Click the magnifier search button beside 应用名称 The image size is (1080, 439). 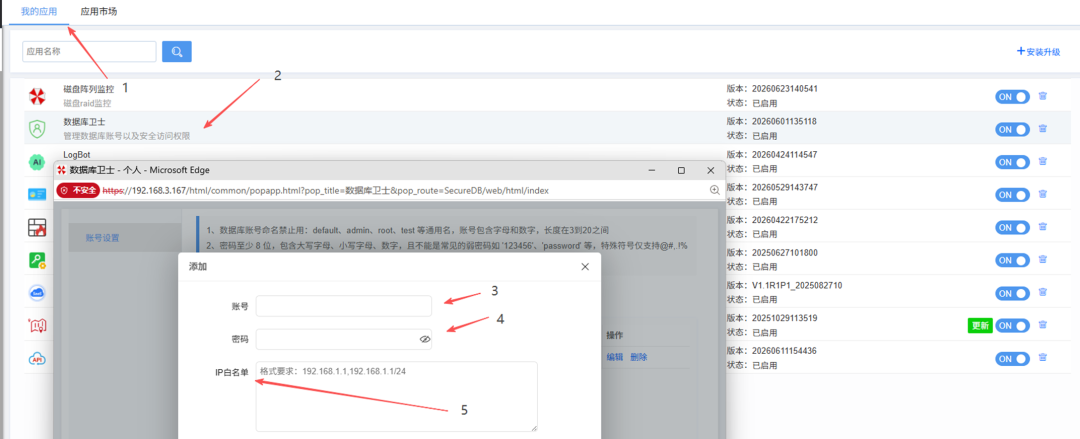click(176, 52)
